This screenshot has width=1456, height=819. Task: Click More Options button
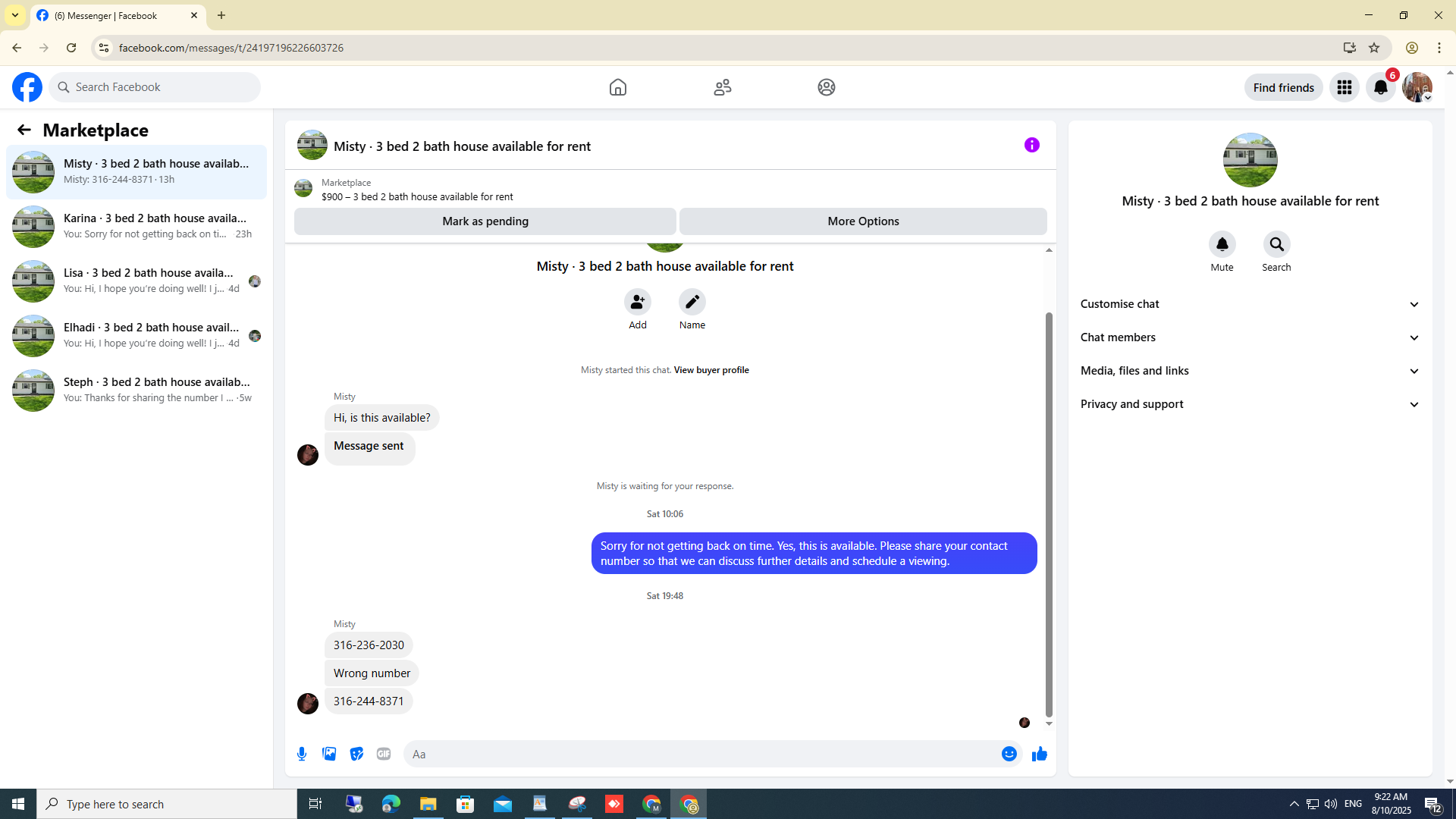coord(863,221)
